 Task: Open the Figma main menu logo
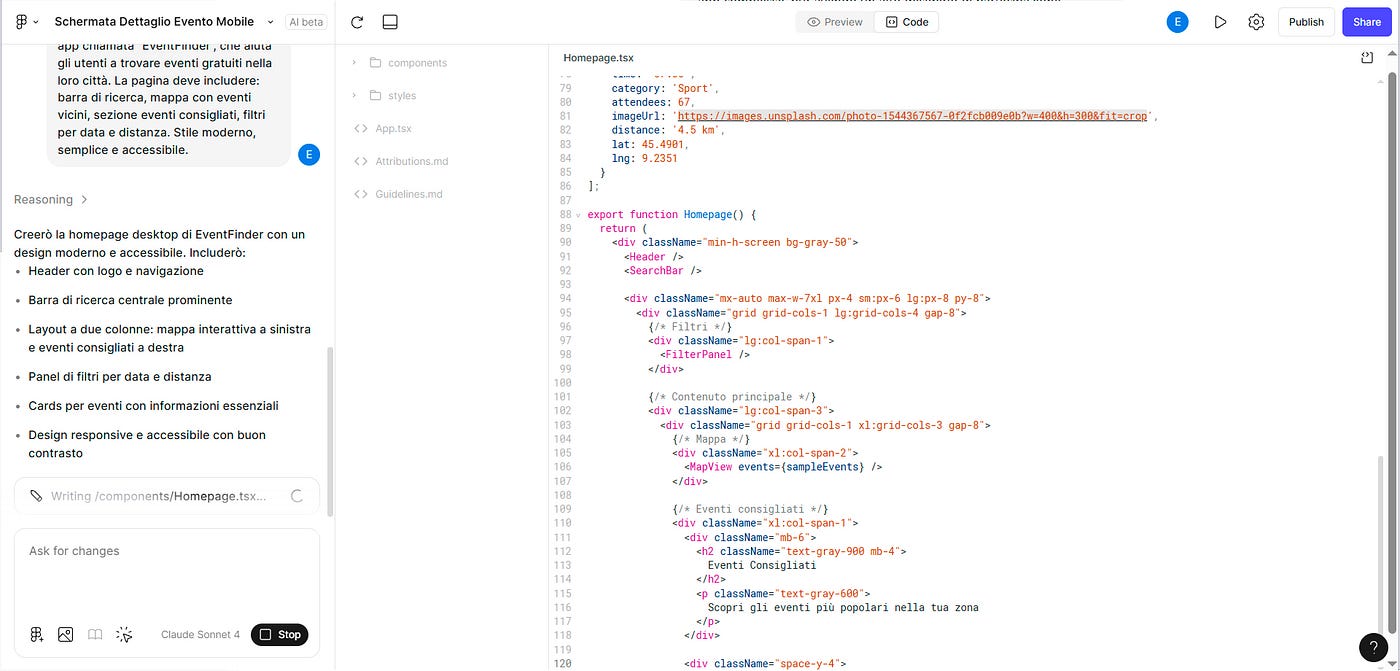pos(22,21)
